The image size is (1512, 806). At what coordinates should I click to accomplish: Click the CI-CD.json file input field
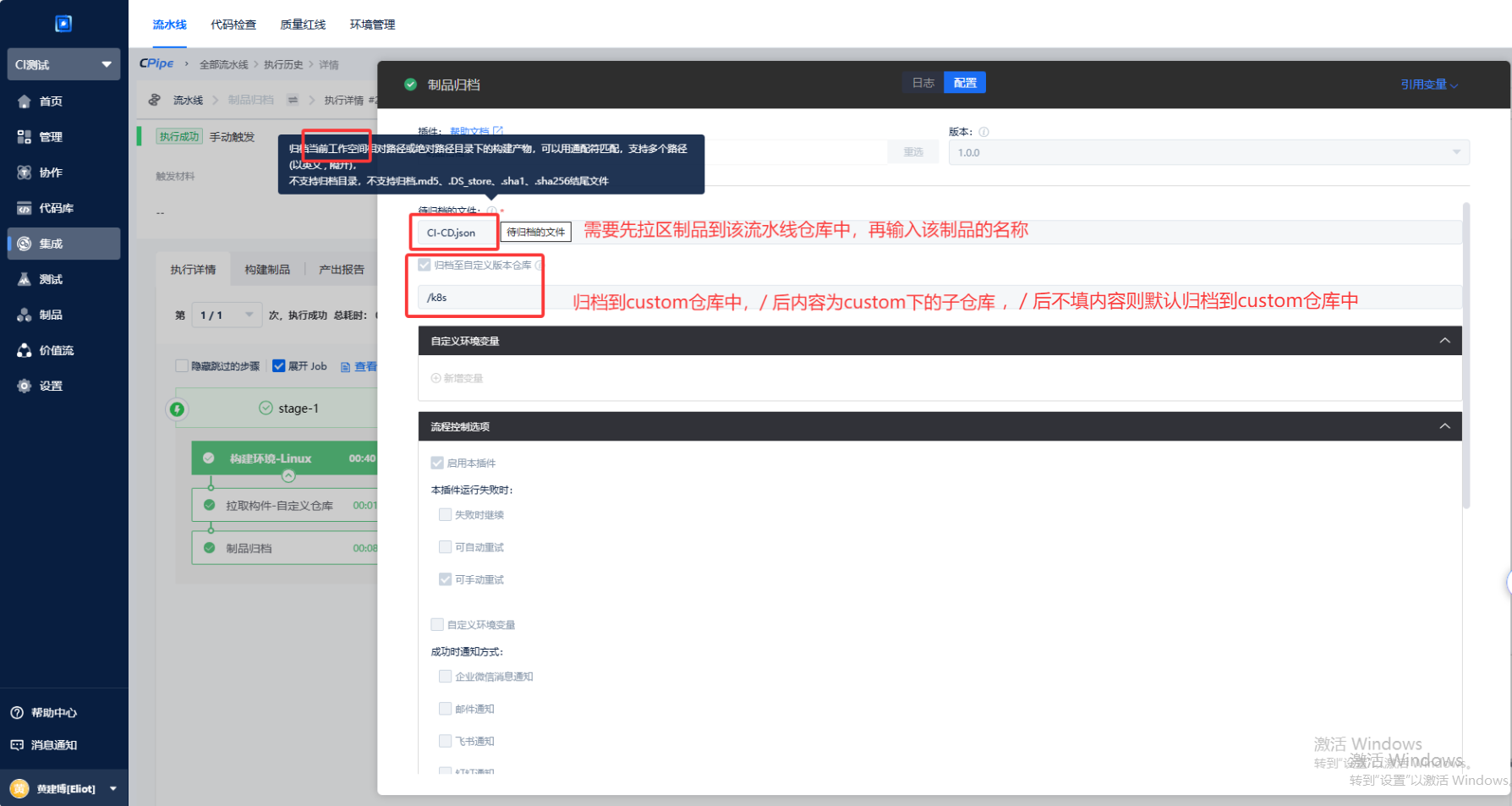454,233
